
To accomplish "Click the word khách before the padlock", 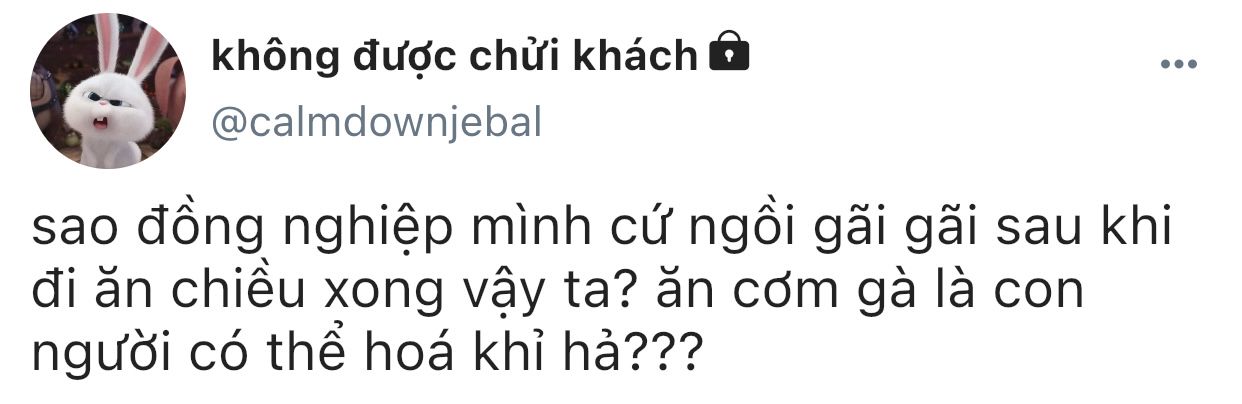I will click(636, 56).
